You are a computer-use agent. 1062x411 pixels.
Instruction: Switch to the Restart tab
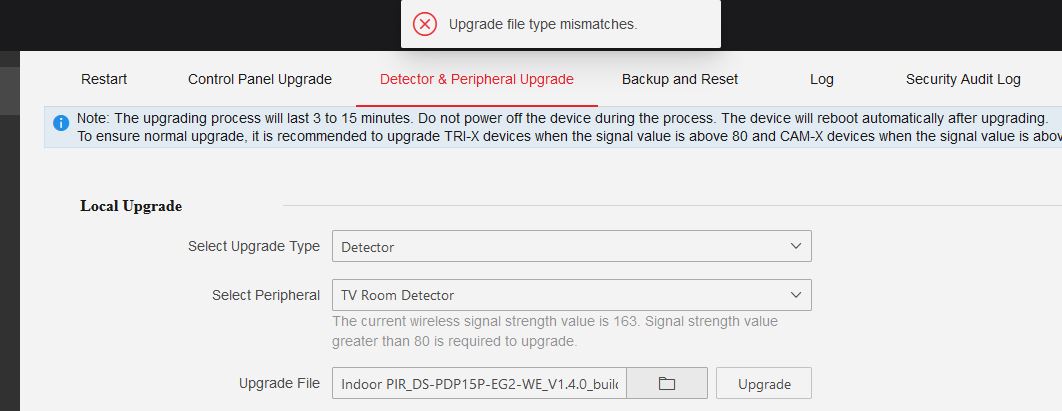coord(104,79)
